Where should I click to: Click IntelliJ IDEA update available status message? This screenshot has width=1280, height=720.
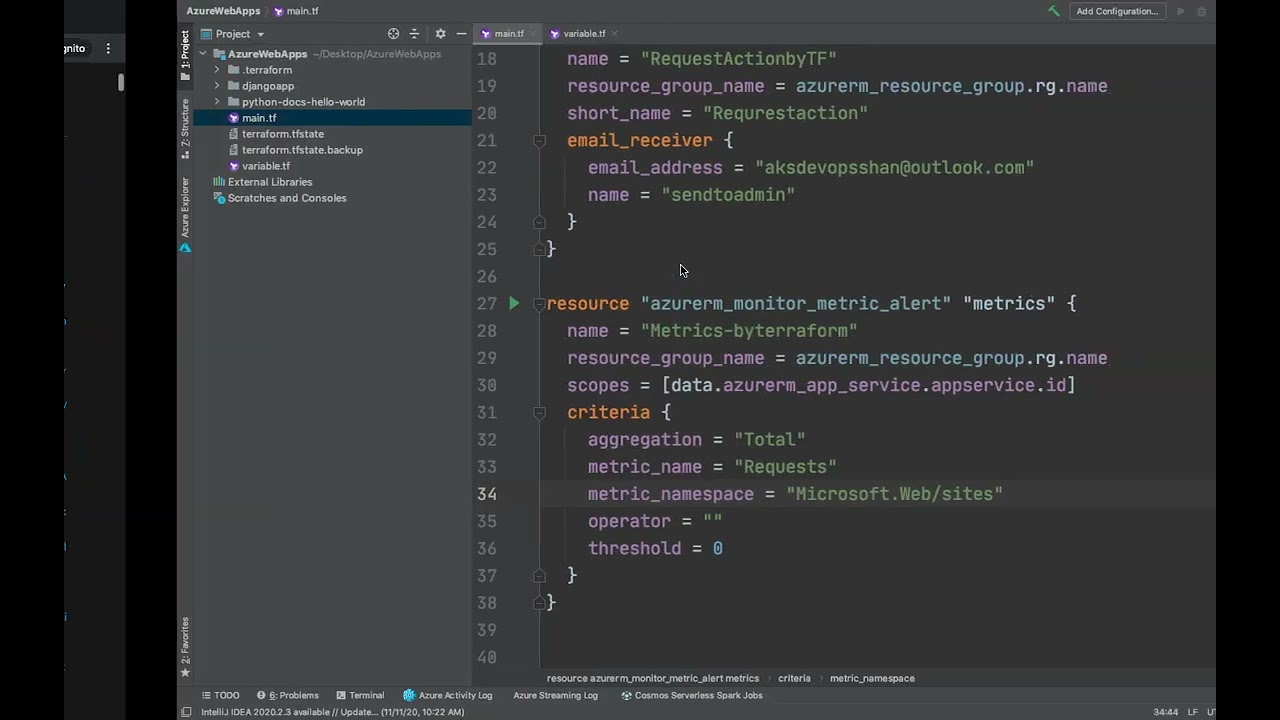pos(332,712)
